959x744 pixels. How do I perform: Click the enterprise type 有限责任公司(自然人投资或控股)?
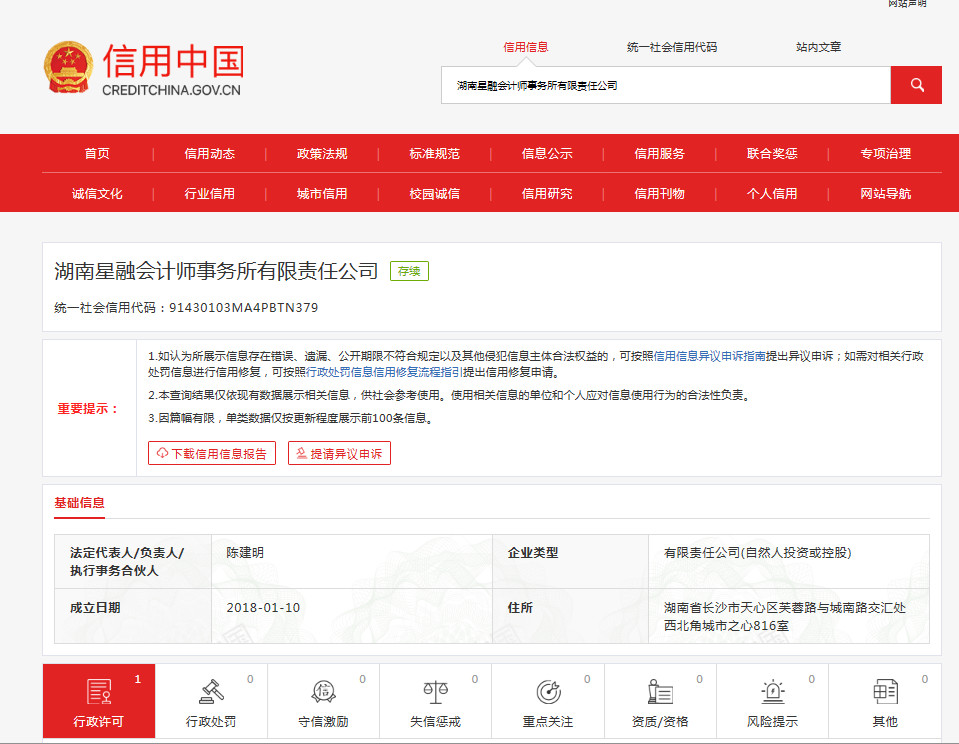click(758, 552)
